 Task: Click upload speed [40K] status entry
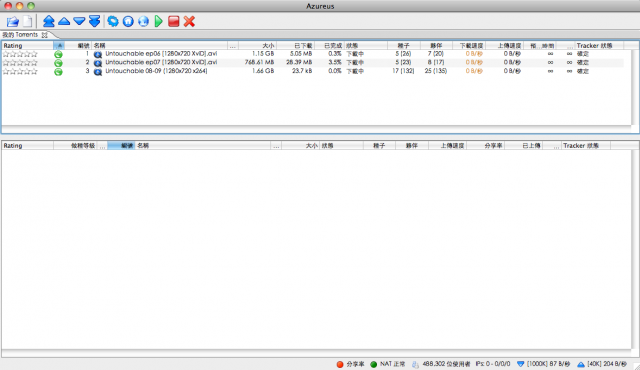[x=602, y=364]
